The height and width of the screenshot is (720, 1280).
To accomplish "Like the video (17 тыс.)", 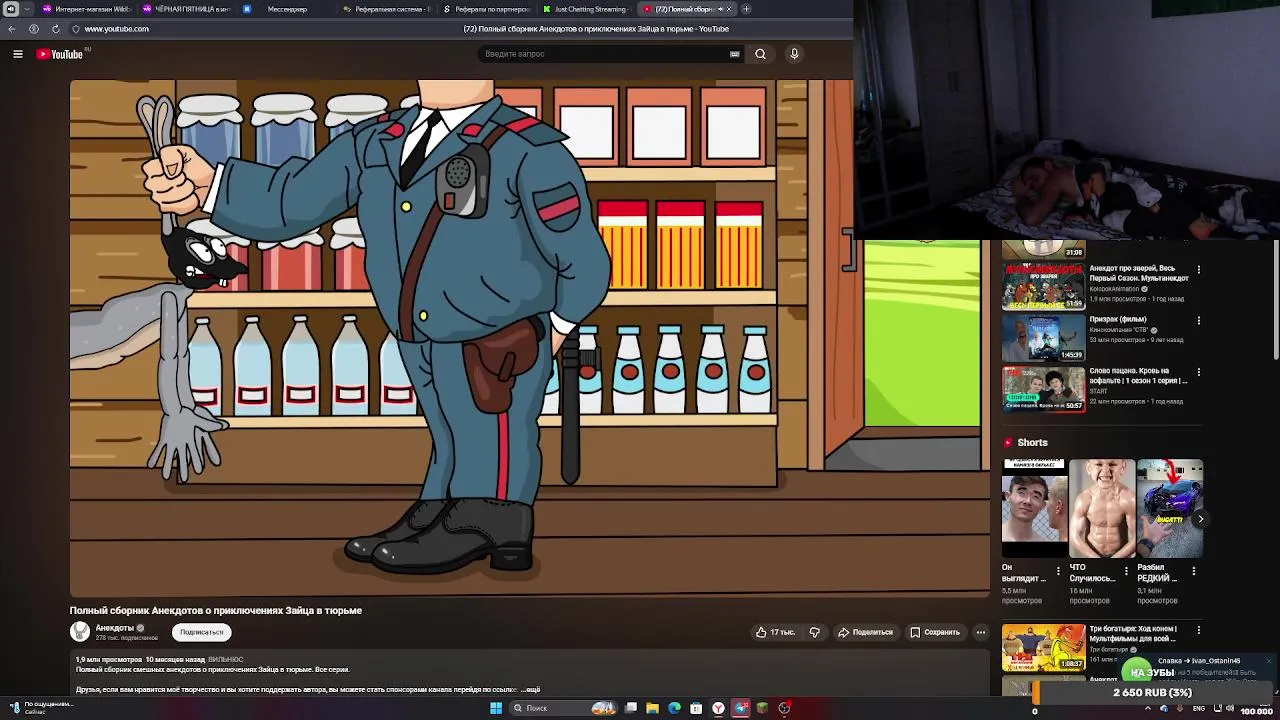I will [776, 632].
